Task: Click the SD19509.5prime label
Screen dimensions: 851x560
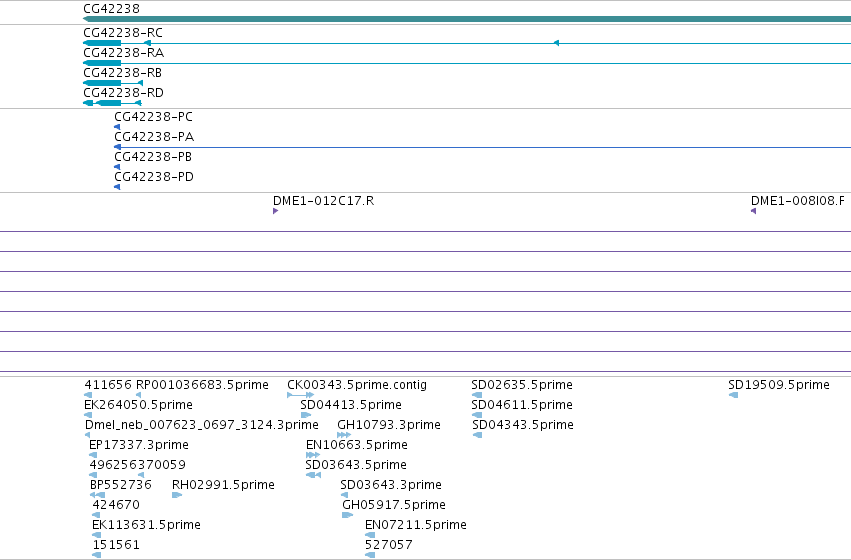Action: 779,385
